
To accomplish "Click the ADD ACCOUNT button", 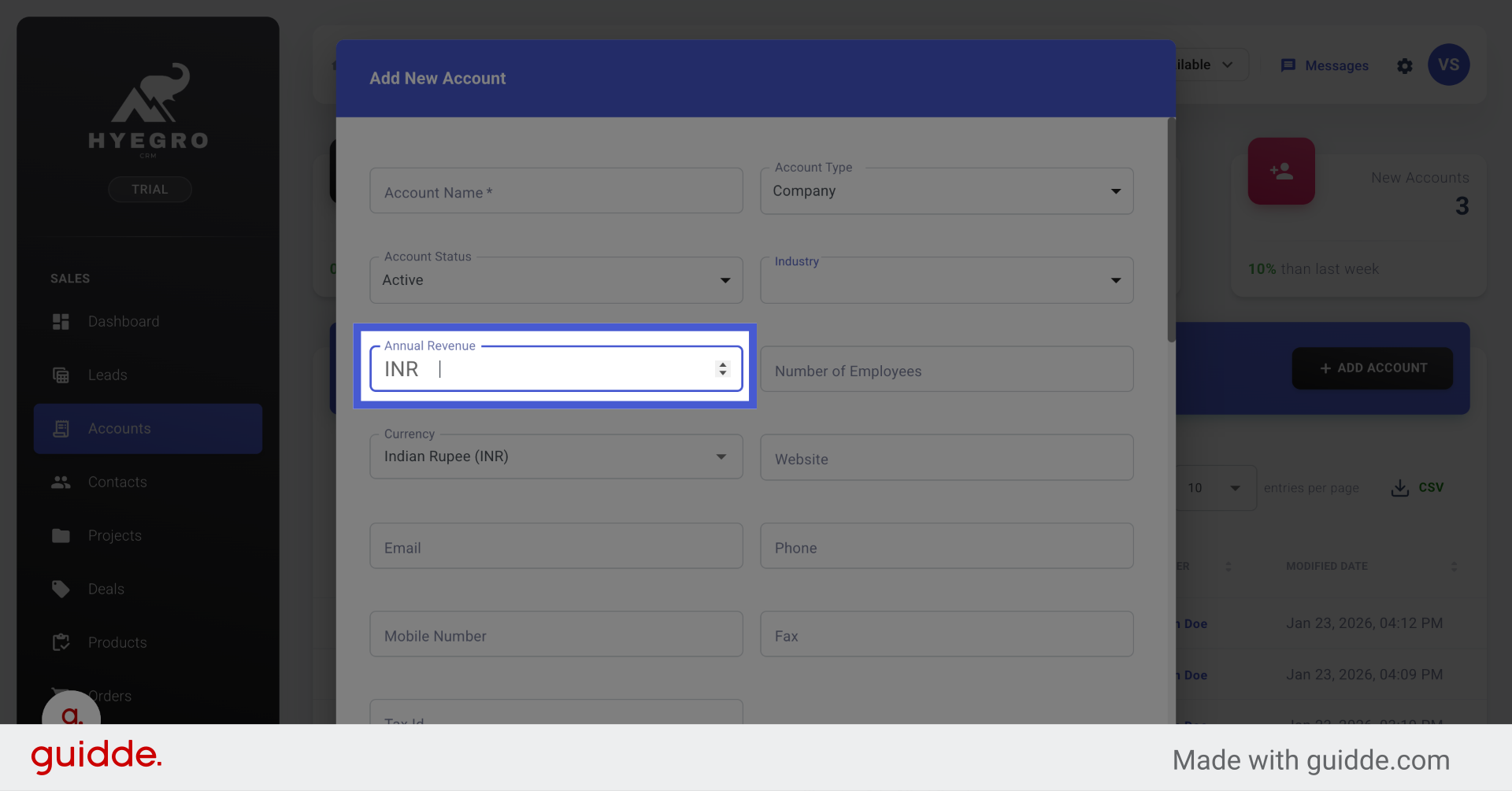I will coord(1372,368).
